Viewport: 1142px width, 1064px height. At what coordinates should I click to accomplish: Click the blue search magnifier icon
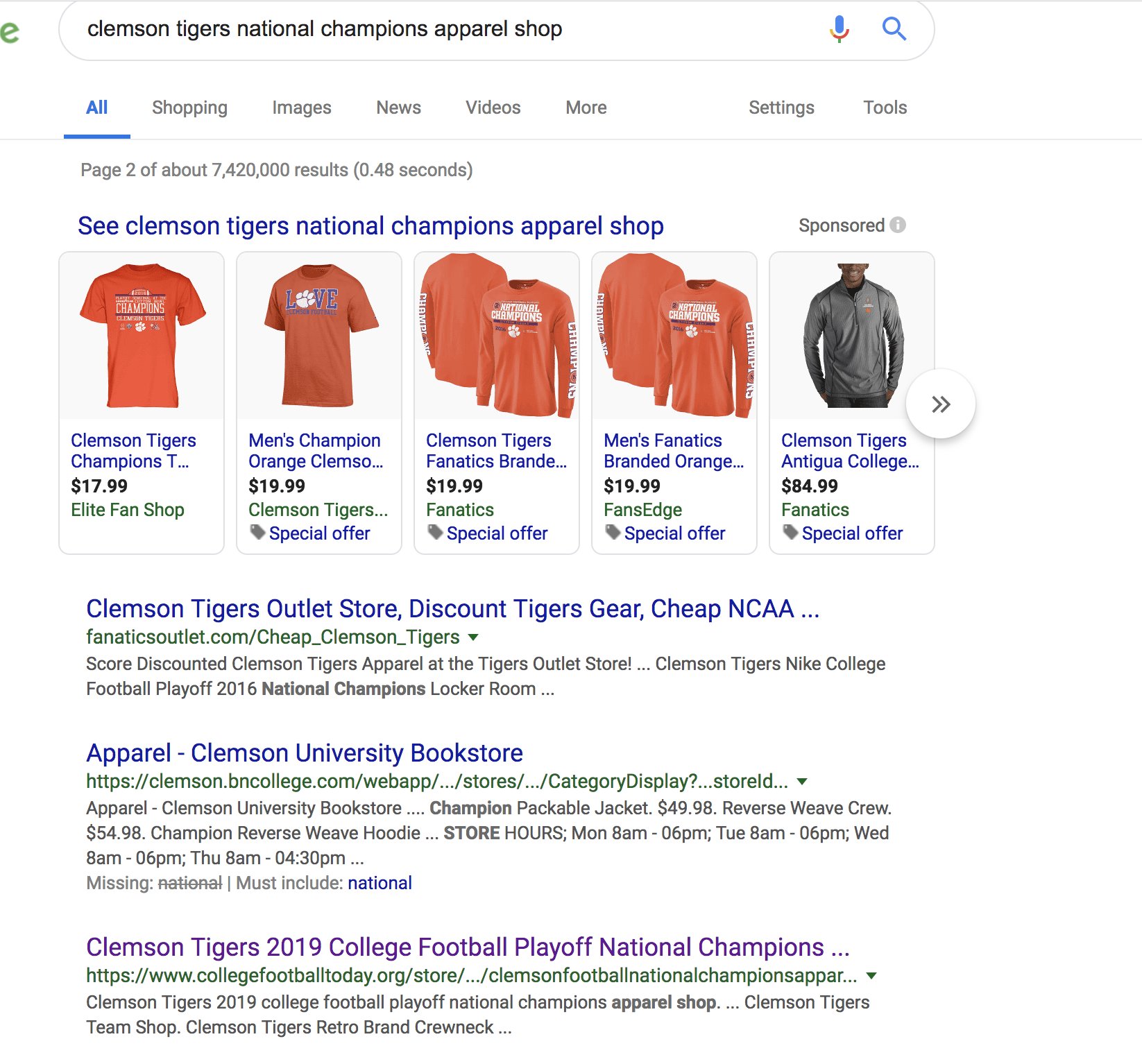[894, 29]
